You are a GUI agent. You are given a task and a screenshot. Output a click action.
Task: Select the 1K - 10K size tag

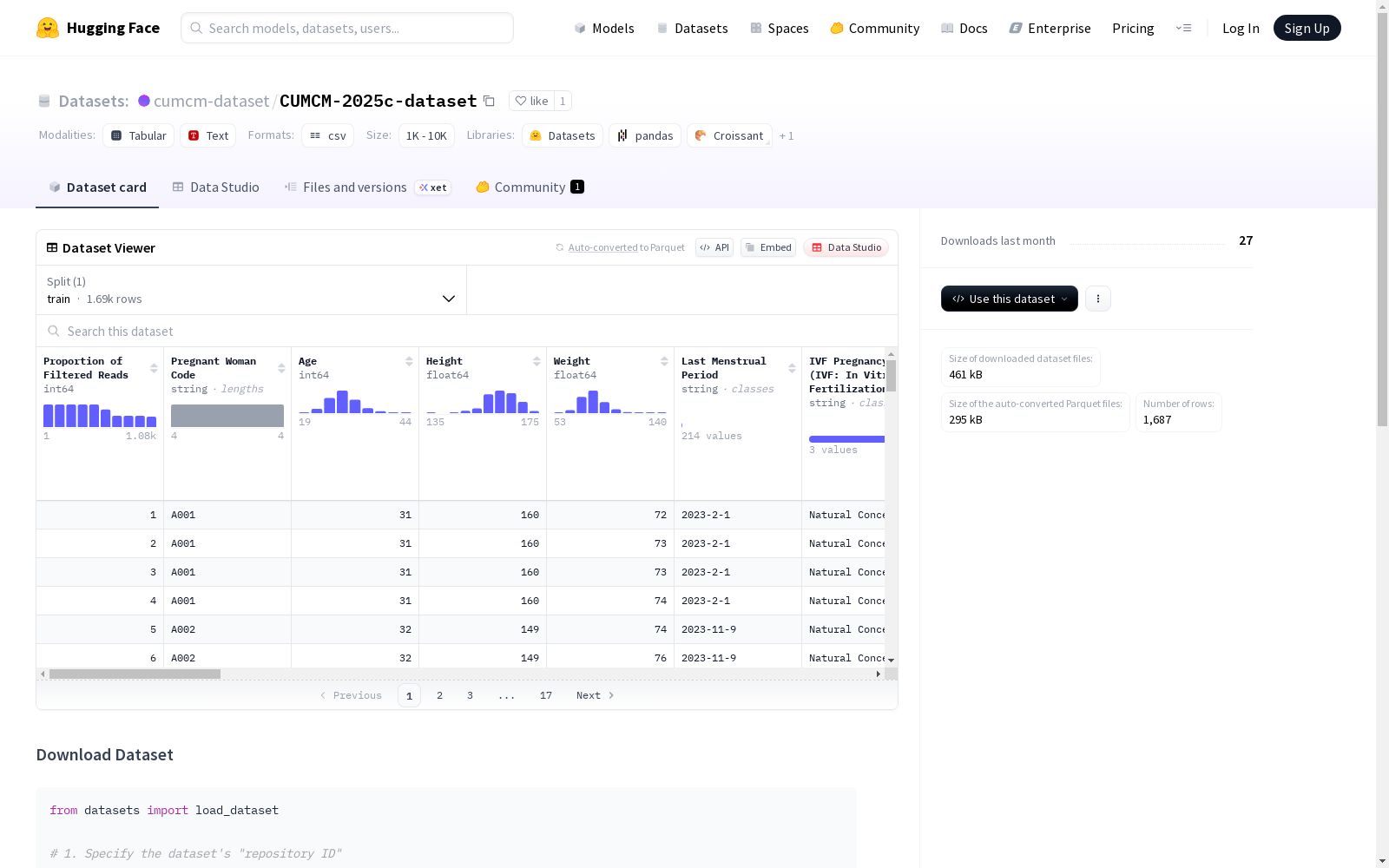click(426, 135)
